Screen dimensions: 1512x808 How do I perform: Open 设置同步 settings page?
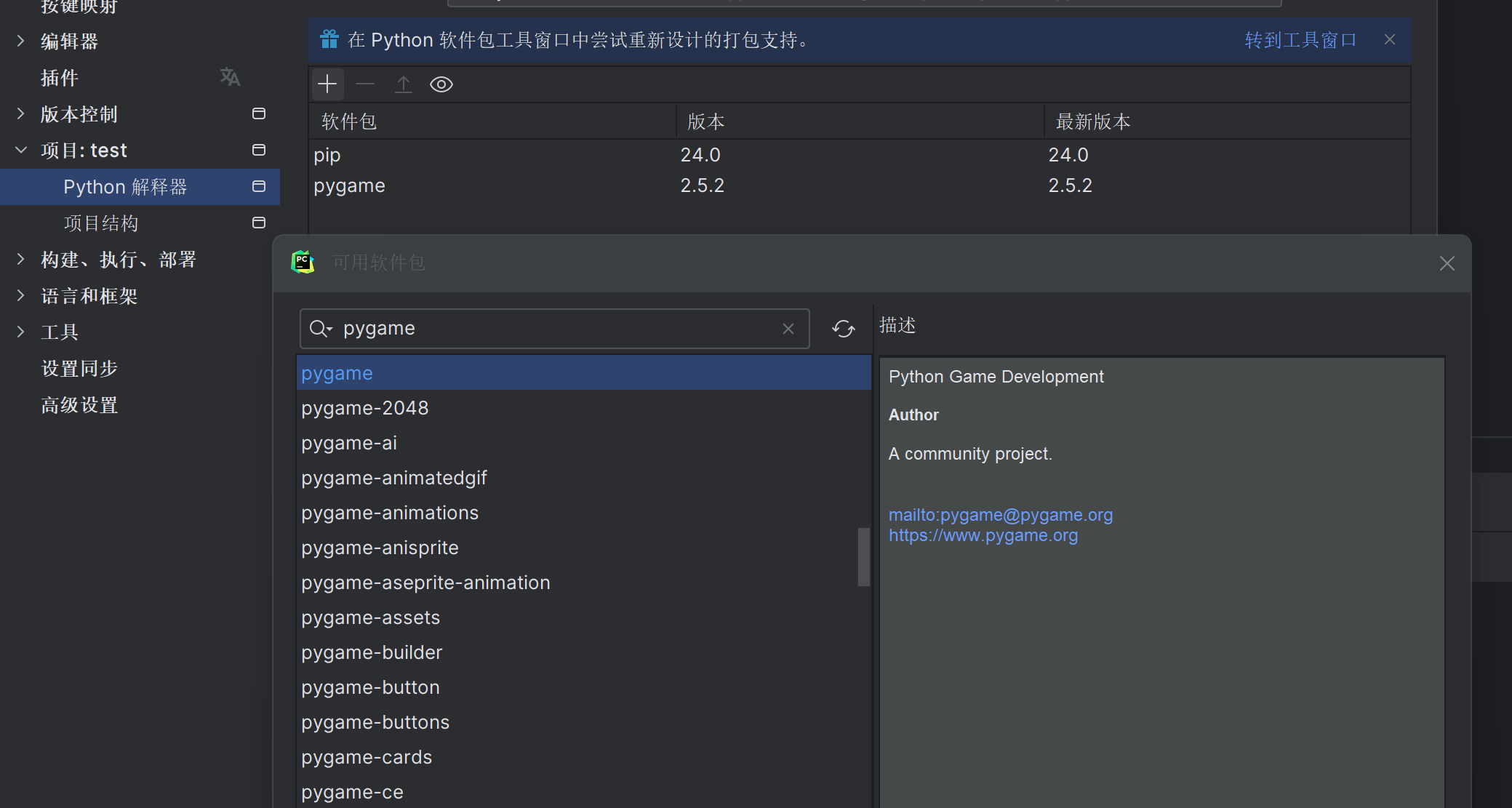point(79,369)
